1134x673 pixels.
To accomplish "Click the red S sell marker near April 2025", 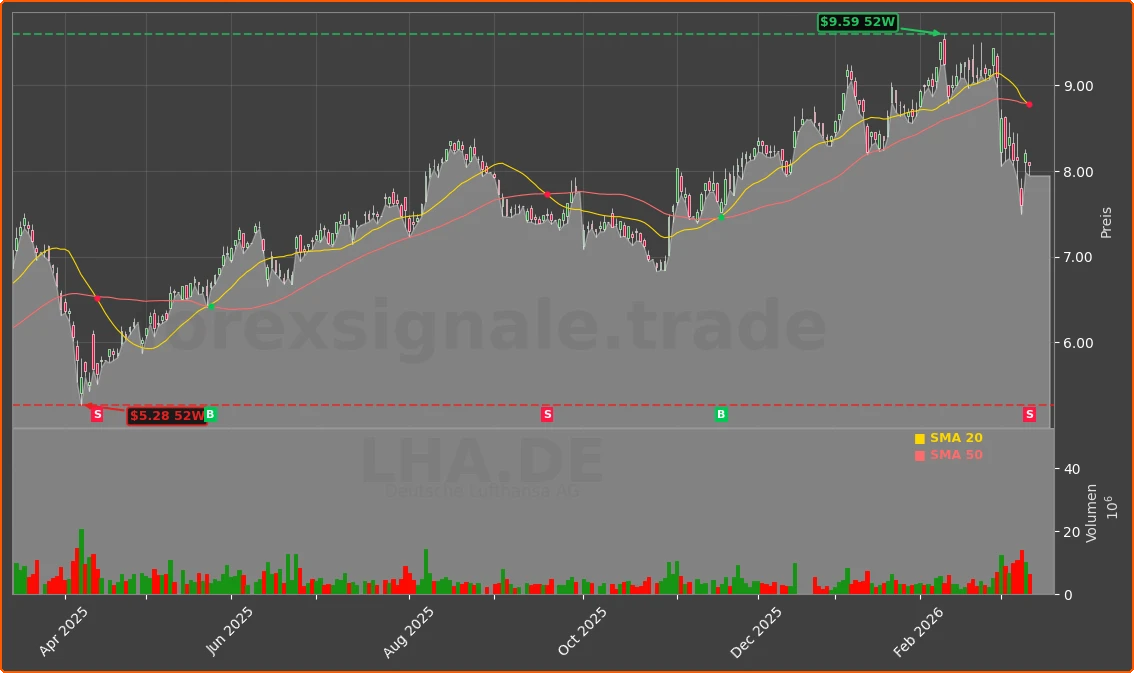I will 96,414.
